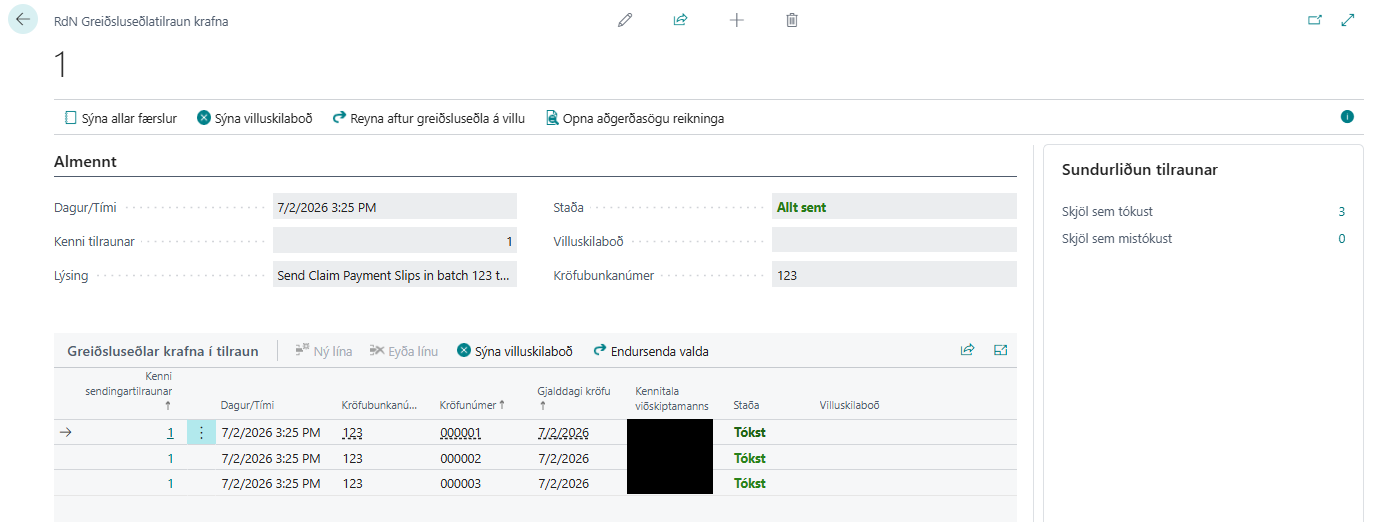This screenshot has height=522, width=1391.
Task: Sort by Kröfunúmer column header
Action: pos(468,405)
